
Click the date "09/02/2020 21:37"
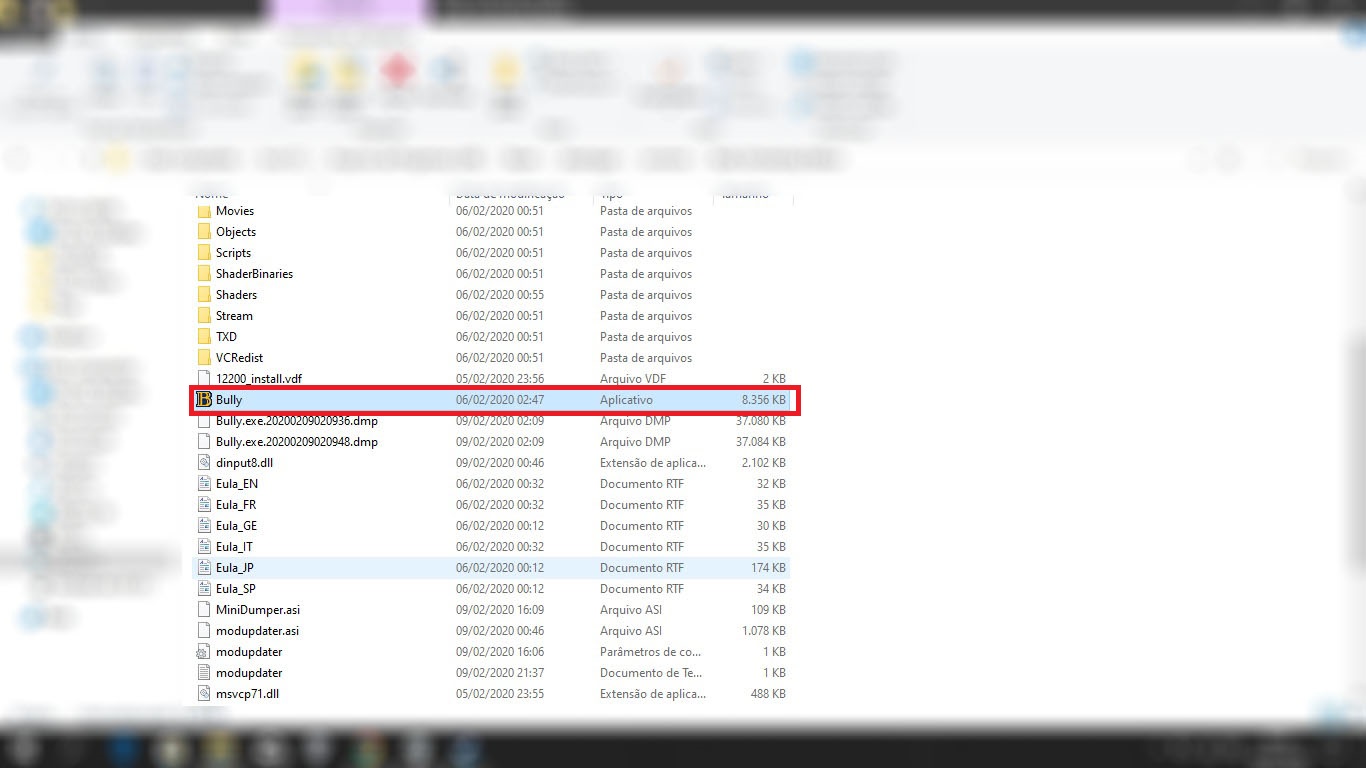click(500, 673)
